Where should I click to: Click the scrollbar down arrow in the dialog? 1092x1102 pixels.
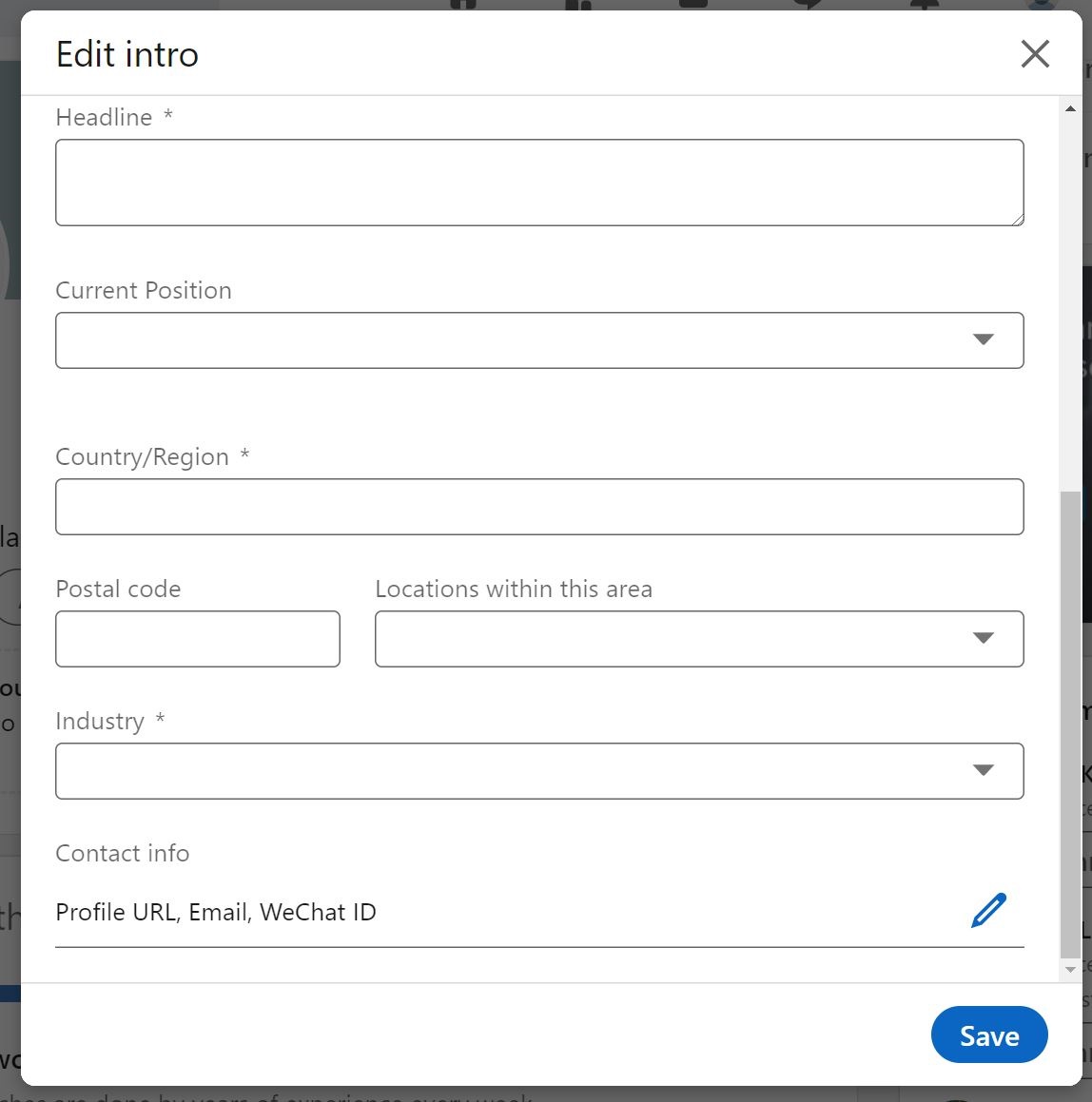[1070, 970]
